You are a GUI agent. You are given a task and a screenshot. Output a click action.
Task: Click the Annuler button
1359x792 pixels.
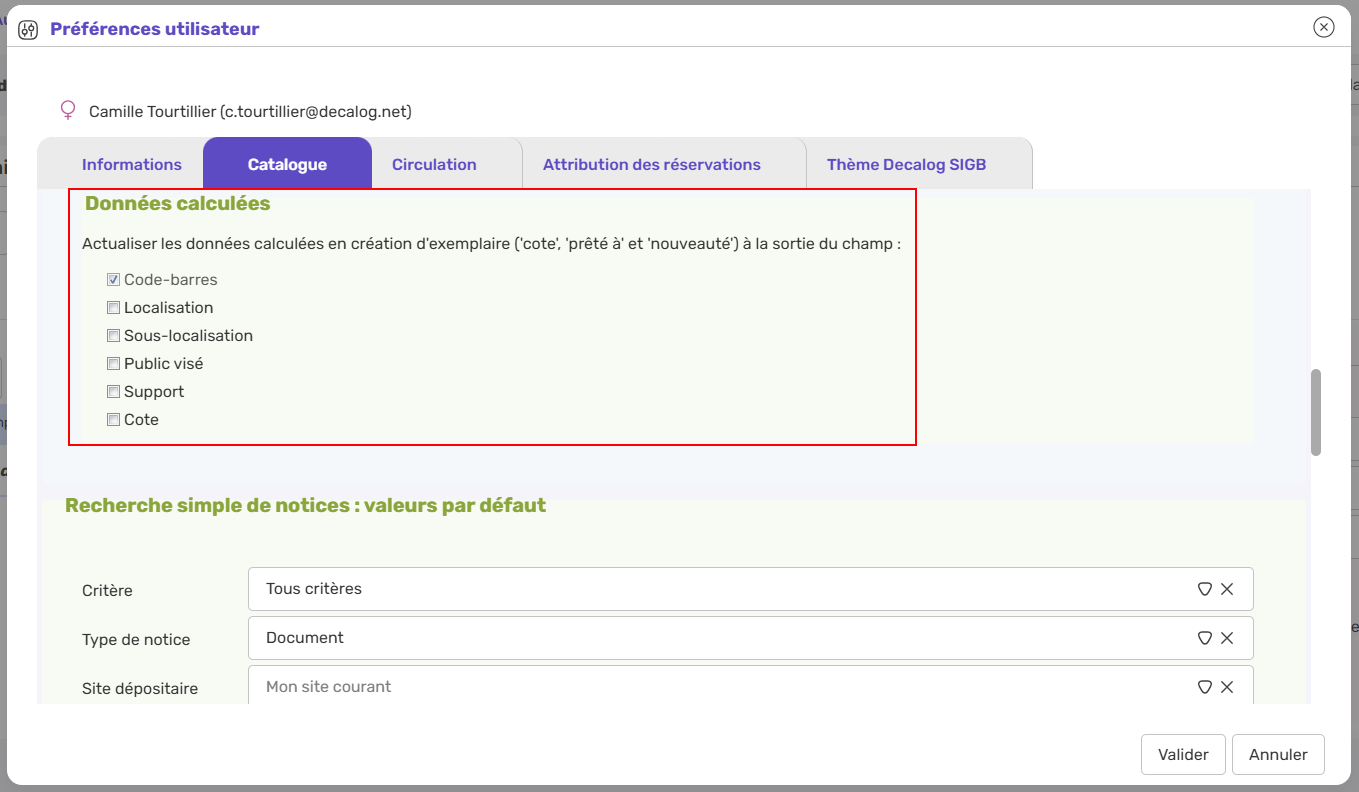tap(1278, 754)
